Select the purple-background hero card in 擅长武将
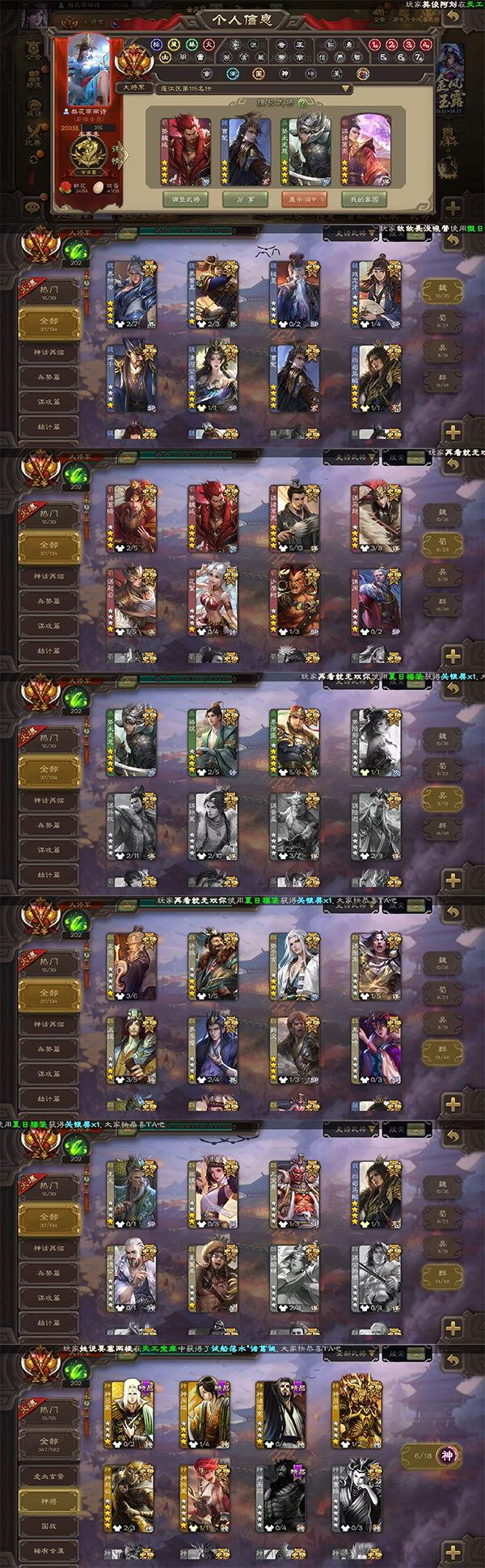The image size is (485, 1568). [366, 150]
